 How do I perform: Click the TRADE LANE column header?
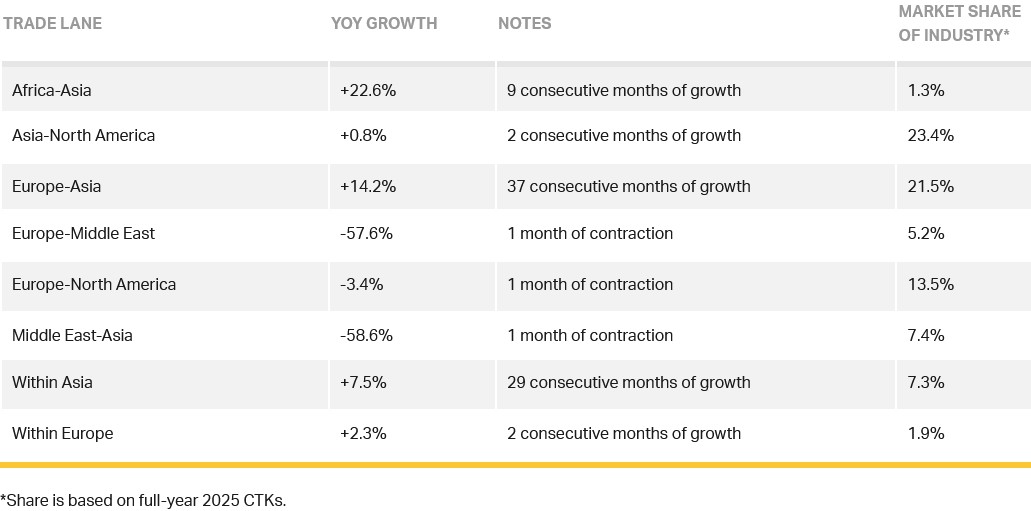[52, 23]
